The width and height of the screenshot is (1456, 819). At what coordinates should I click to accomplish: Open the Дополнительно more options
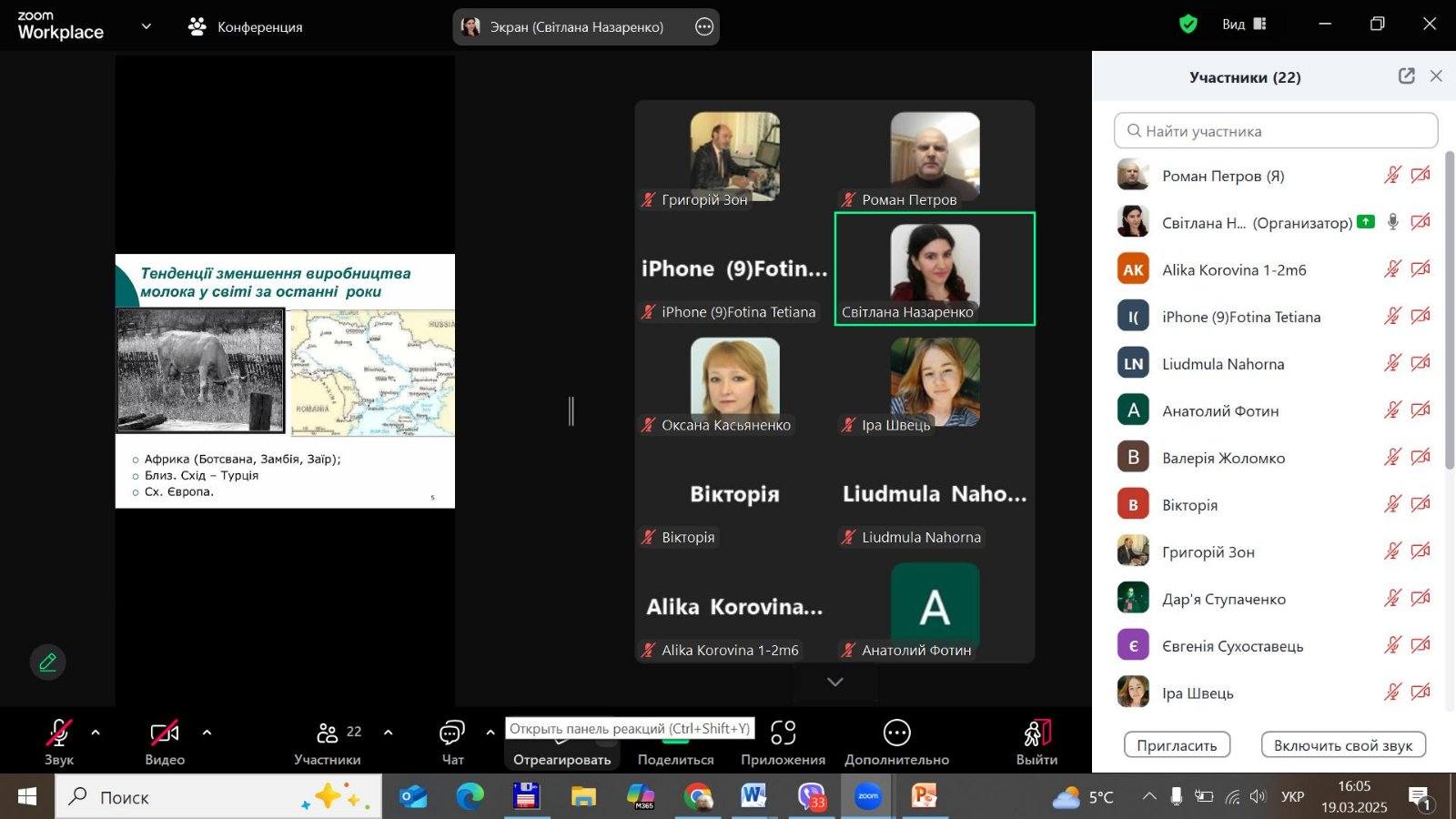pos(896,733)
